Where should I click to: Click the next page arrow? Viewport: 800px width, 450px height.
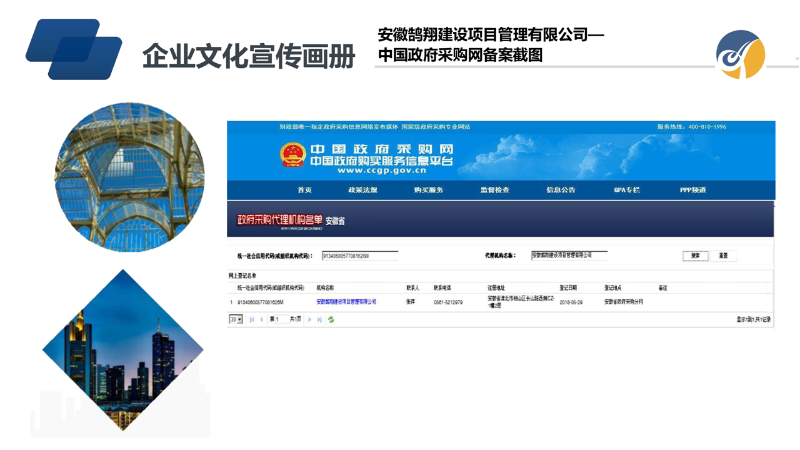[309, 319]
